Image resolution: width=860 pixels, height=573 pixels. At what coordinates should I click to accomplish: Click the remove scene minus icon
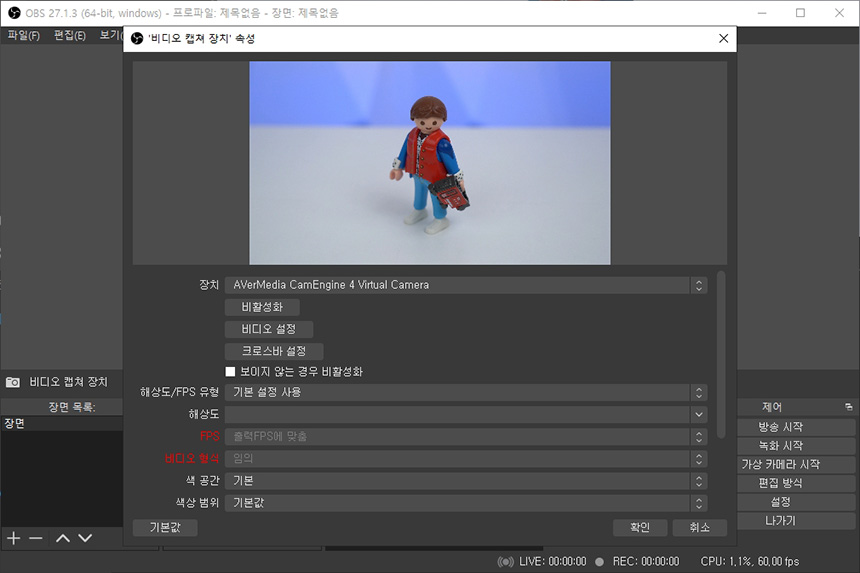(36, 538)
